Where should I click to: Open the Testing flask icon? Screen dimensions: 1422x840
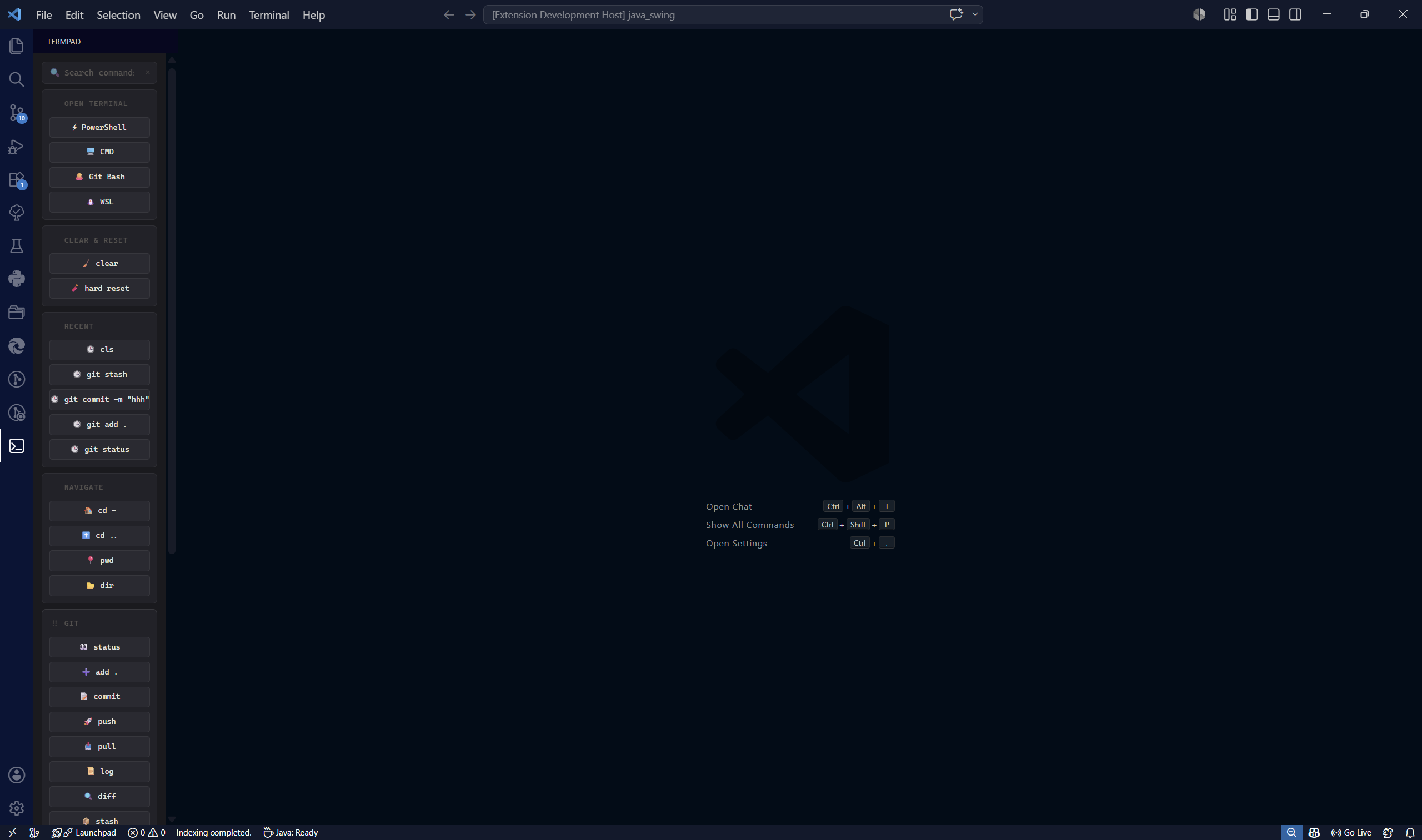coord(17,245)
